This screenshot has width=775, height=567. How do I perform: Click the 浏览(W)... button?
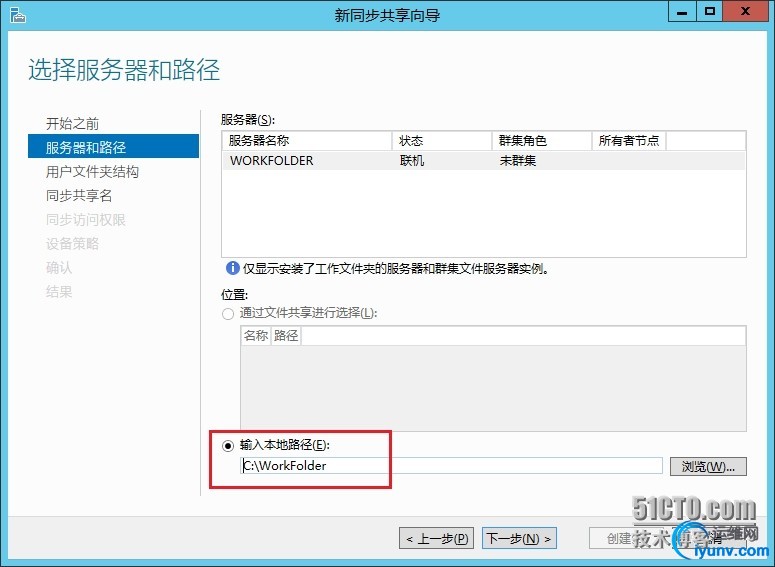pos(708,466)
